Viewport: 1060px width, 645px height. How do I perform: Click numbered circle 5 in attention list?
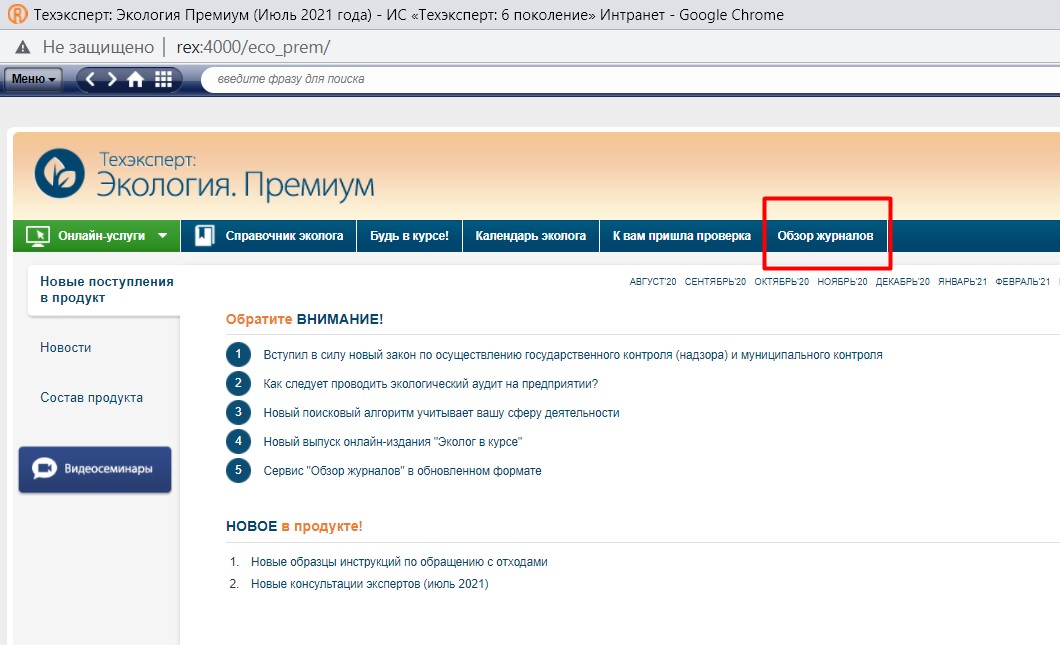(238, 471)
